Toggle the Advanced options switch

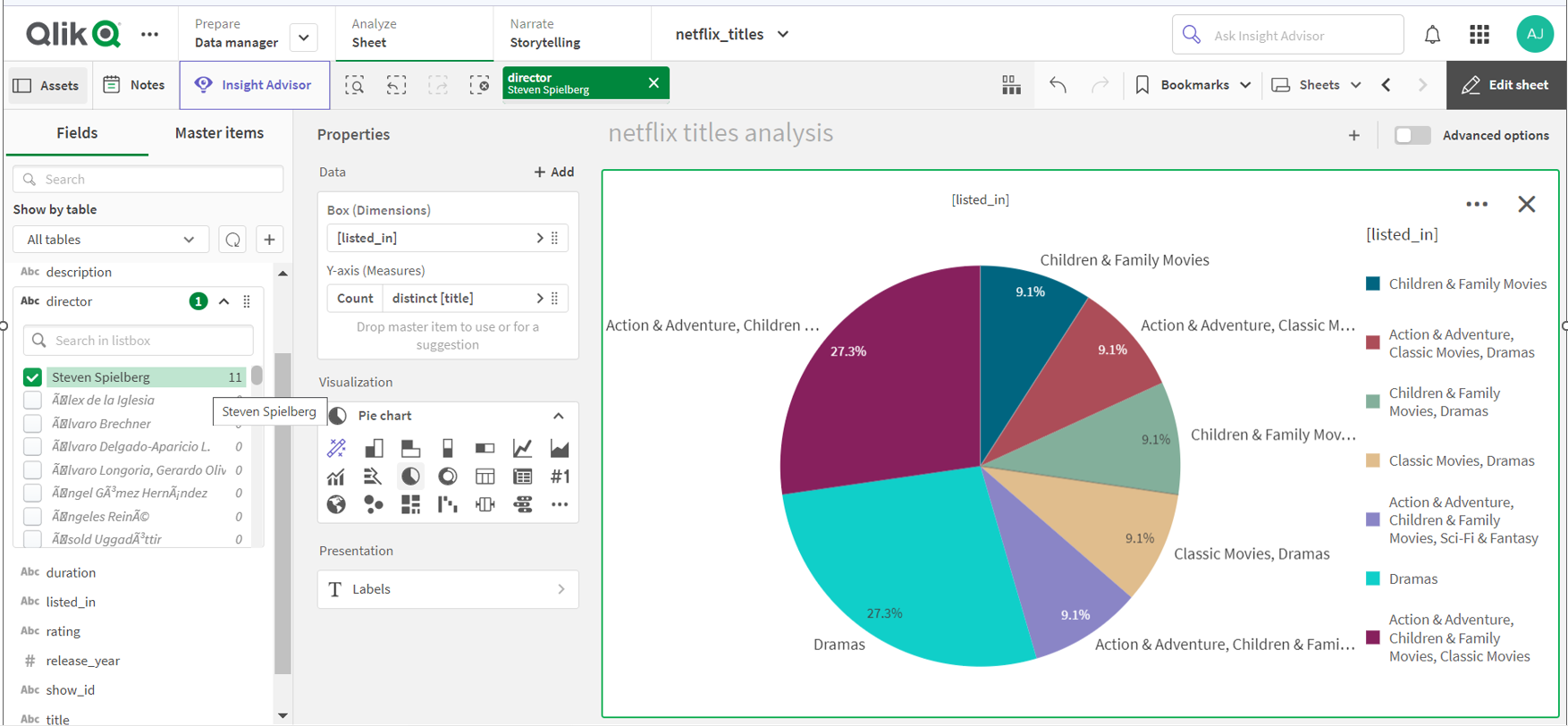1412,135
